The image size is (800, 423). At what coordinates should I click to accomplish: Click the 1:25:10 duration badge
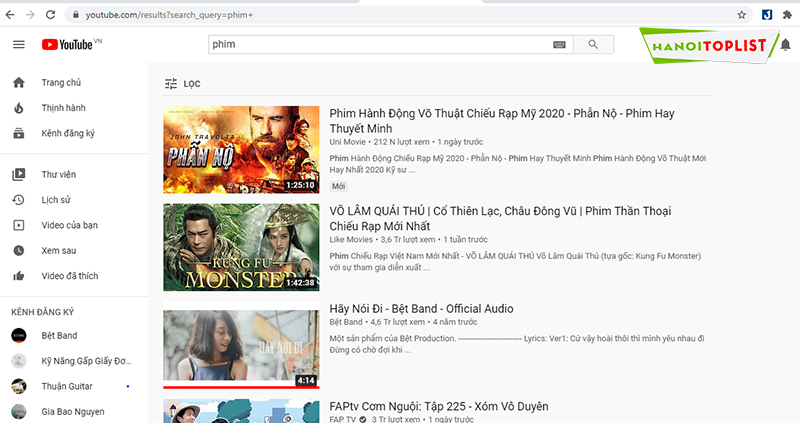[x=301, y=185]
